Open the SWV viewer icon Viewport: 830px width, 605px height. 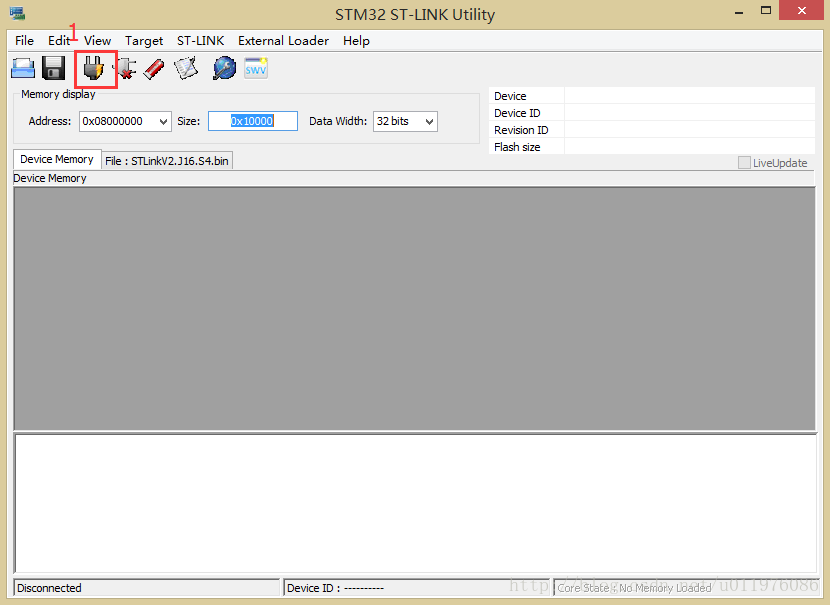256,68
